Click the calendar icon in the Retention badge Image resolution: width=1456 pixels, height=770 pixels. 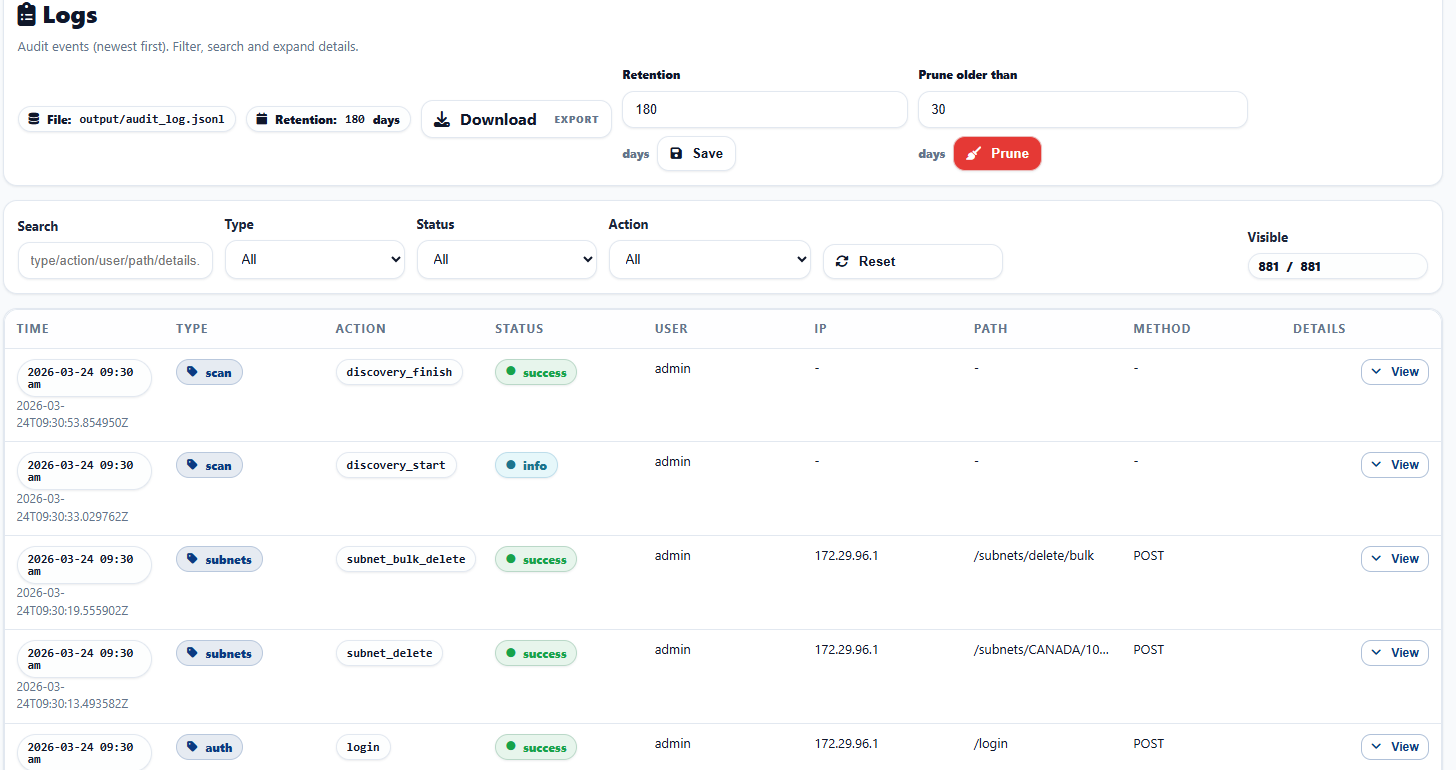pos(262,119)
